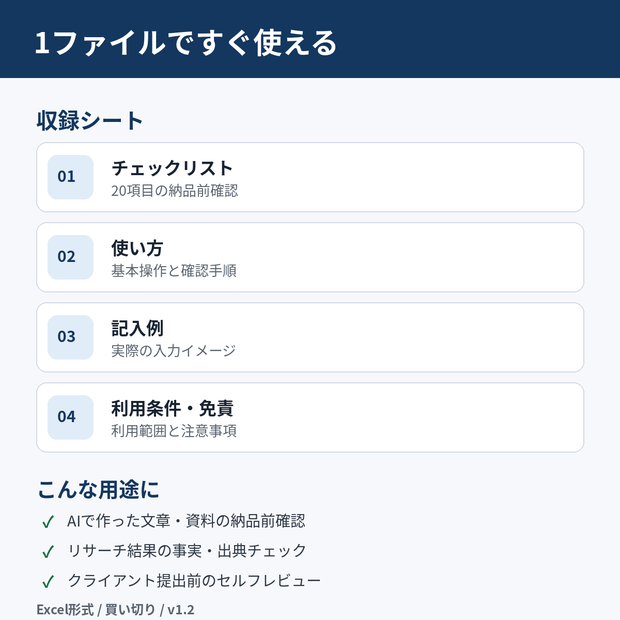Select the 記入例 sheet card
The image size is (620, 620).
click(x=310, y=337)
